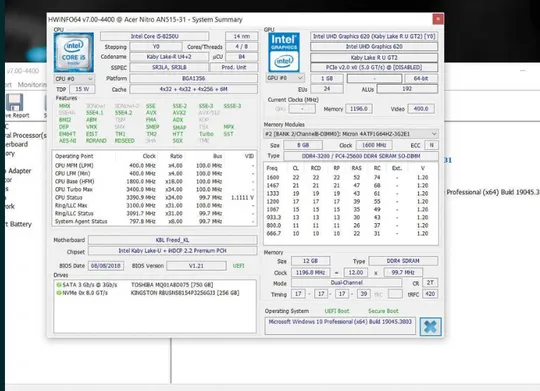The image size is (540, 391).
Task: Click the BIOS Version V1.21 field
Action: click(196, 266)
